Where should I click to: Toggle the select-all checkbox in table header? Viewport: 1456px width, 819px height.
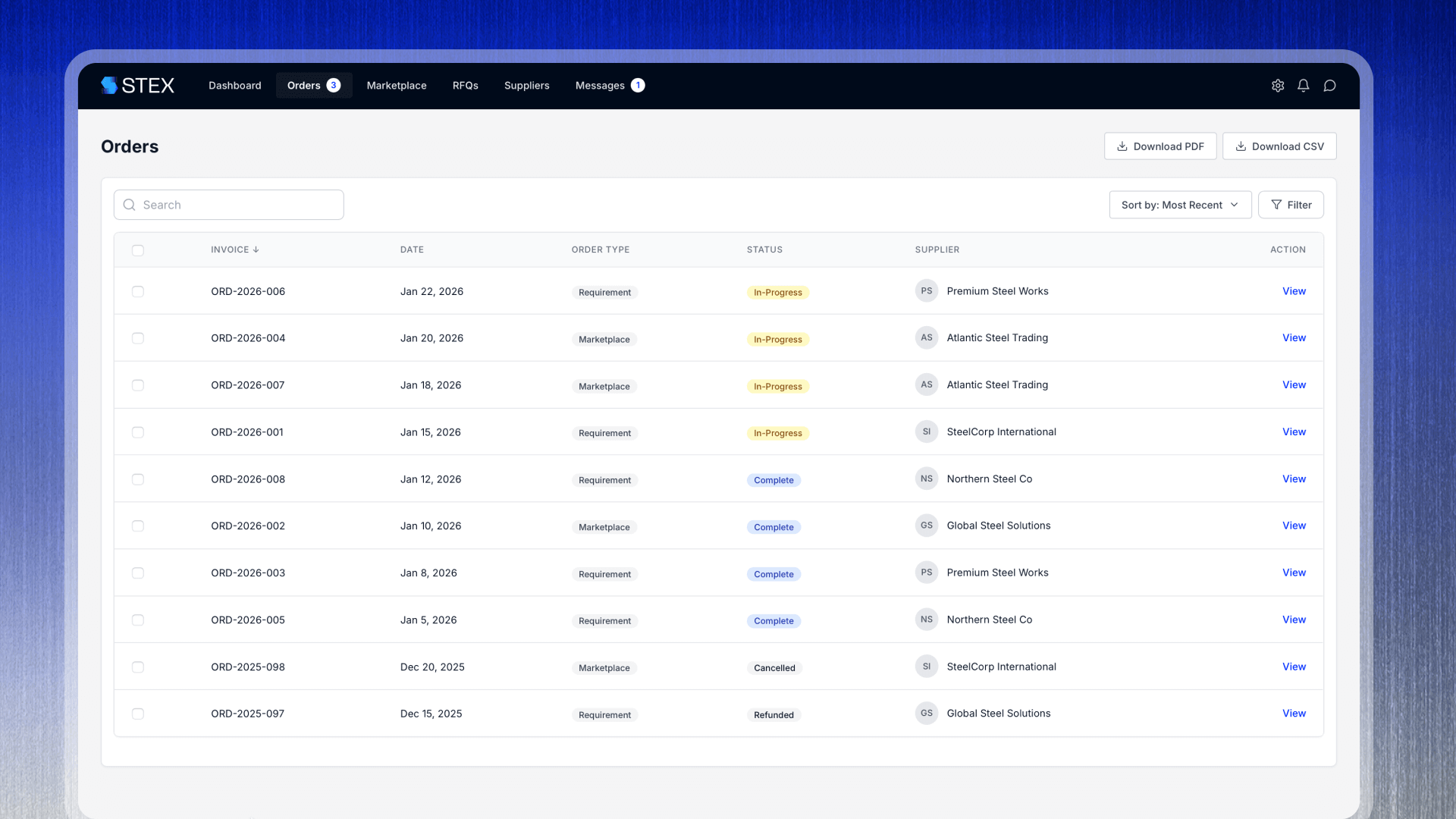pos(138,250)
